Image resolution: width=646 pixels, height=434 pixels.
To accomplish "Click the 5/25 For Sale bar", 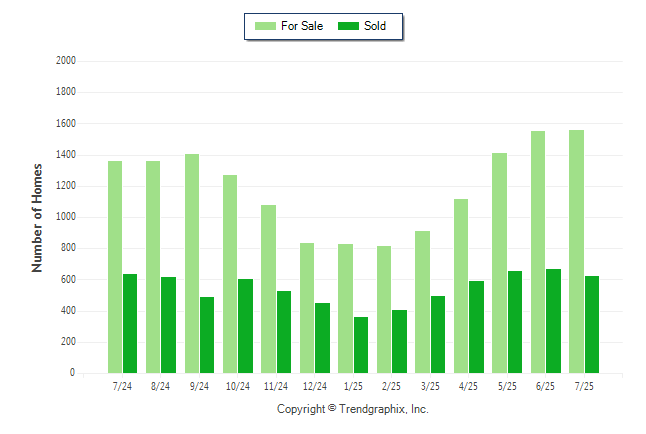I will (x=499, y=263).
